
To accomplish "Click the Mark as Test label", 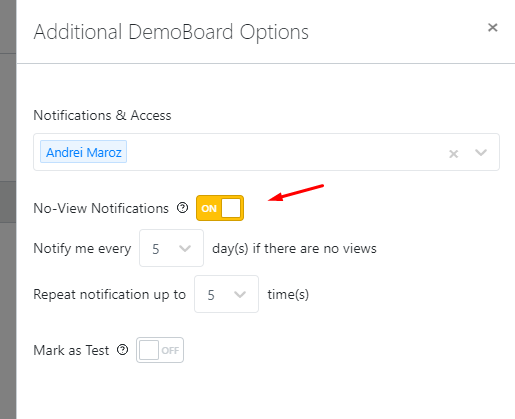I will [71, 350].
